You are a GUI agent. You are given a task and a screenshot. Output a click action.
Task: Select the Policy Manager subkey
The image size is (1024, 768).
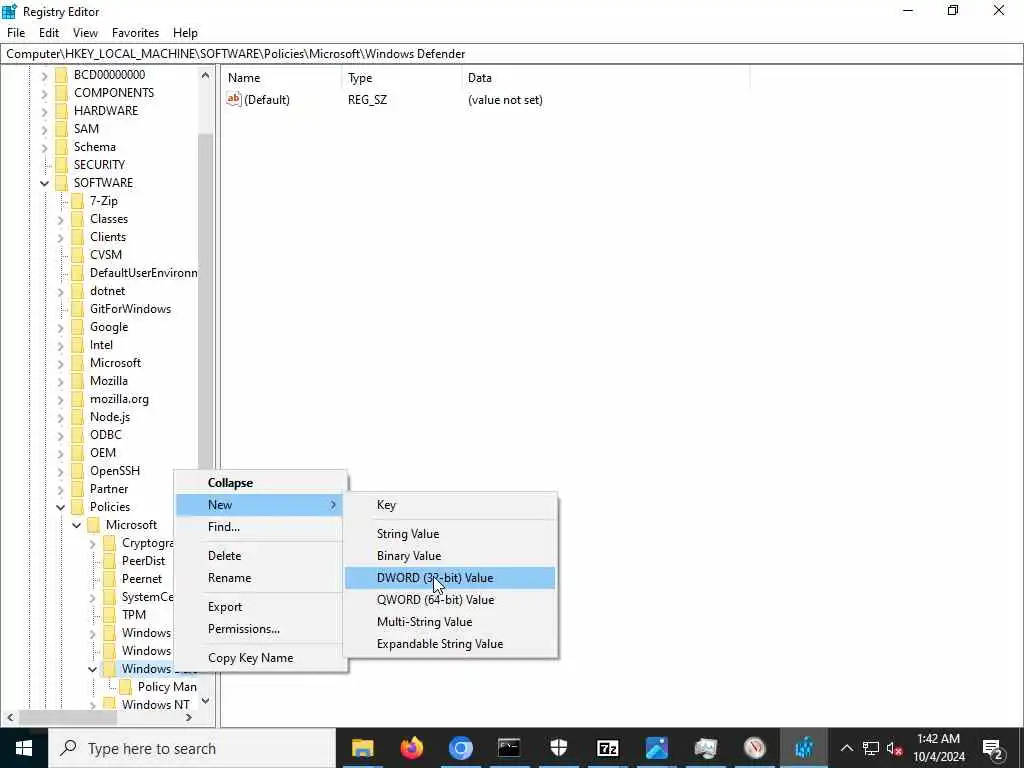point(167,686)
